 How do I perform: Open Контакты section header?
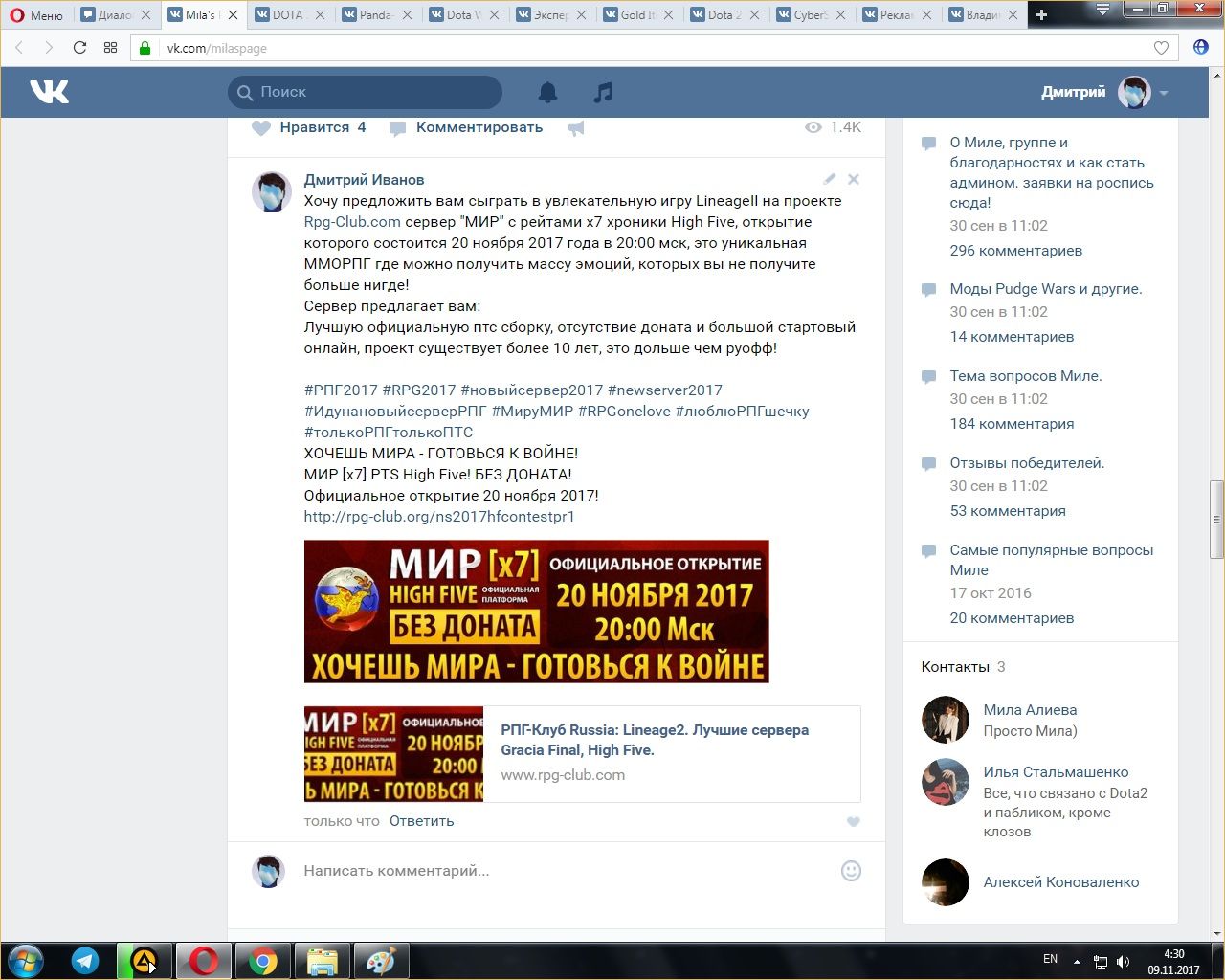coord(964,667)
